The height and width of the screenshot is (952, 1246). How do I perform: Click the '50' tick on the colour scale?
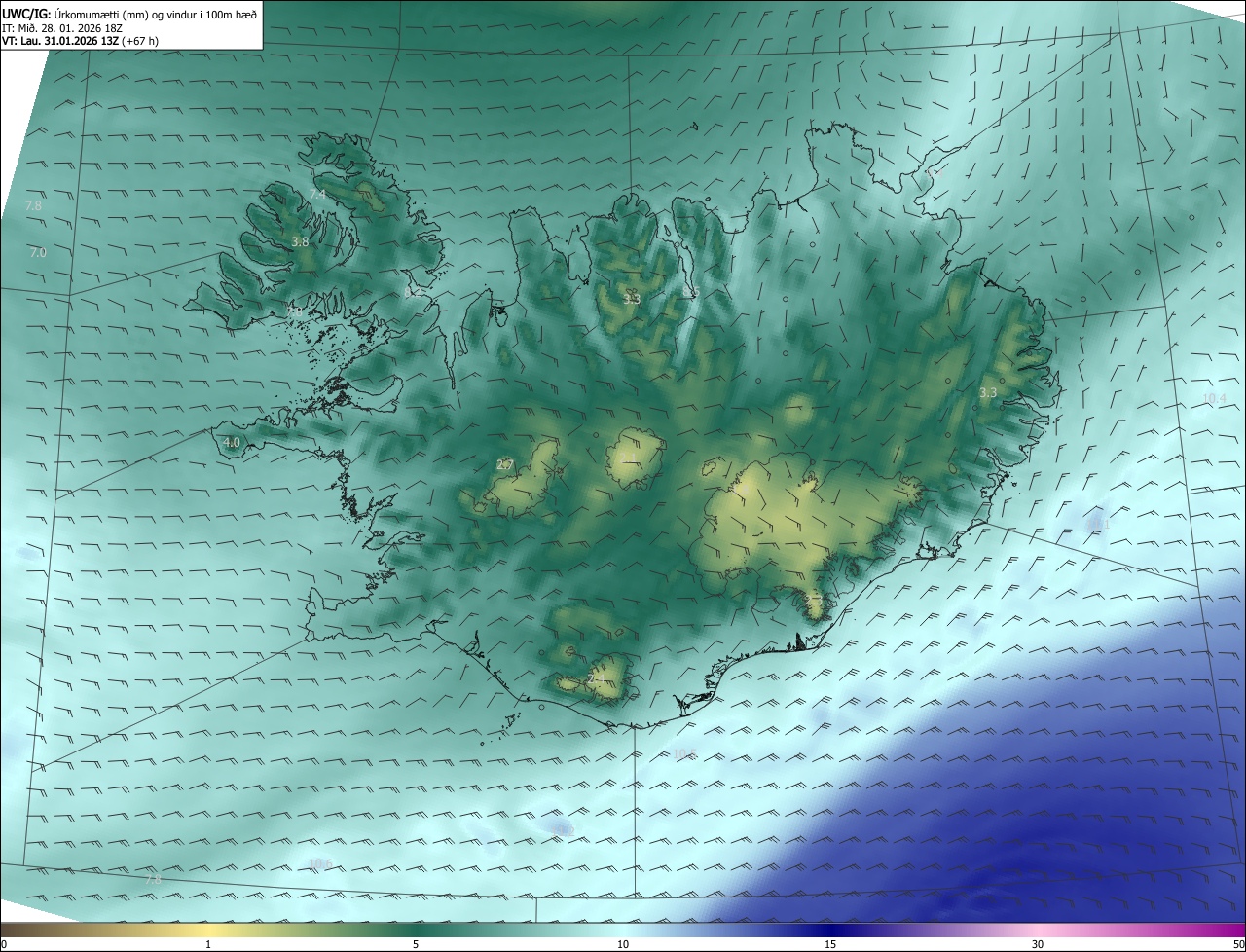(1238, 944)
